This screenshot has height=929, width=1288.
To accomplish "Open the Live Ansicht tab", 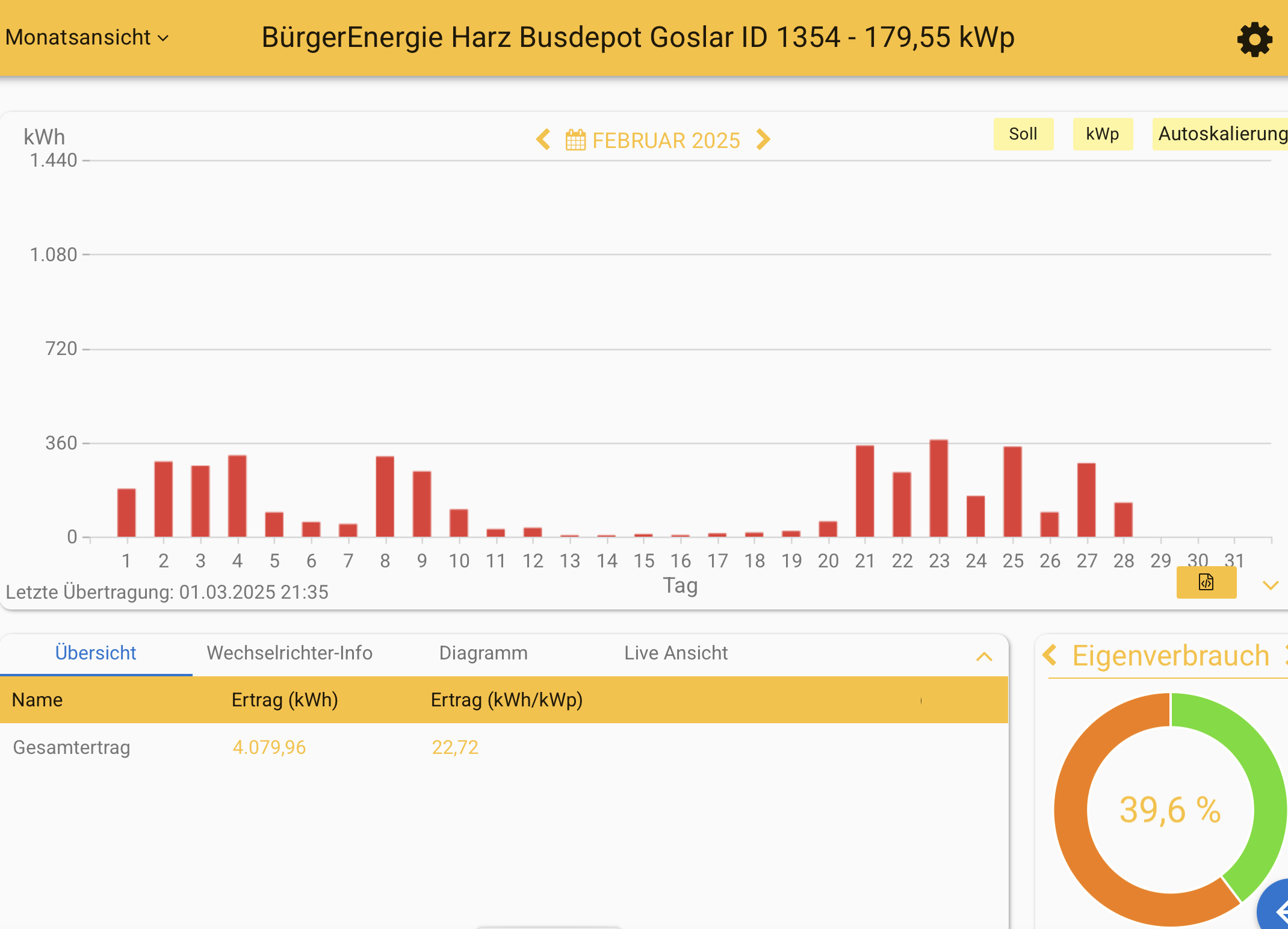I will [x=676, y=653].
